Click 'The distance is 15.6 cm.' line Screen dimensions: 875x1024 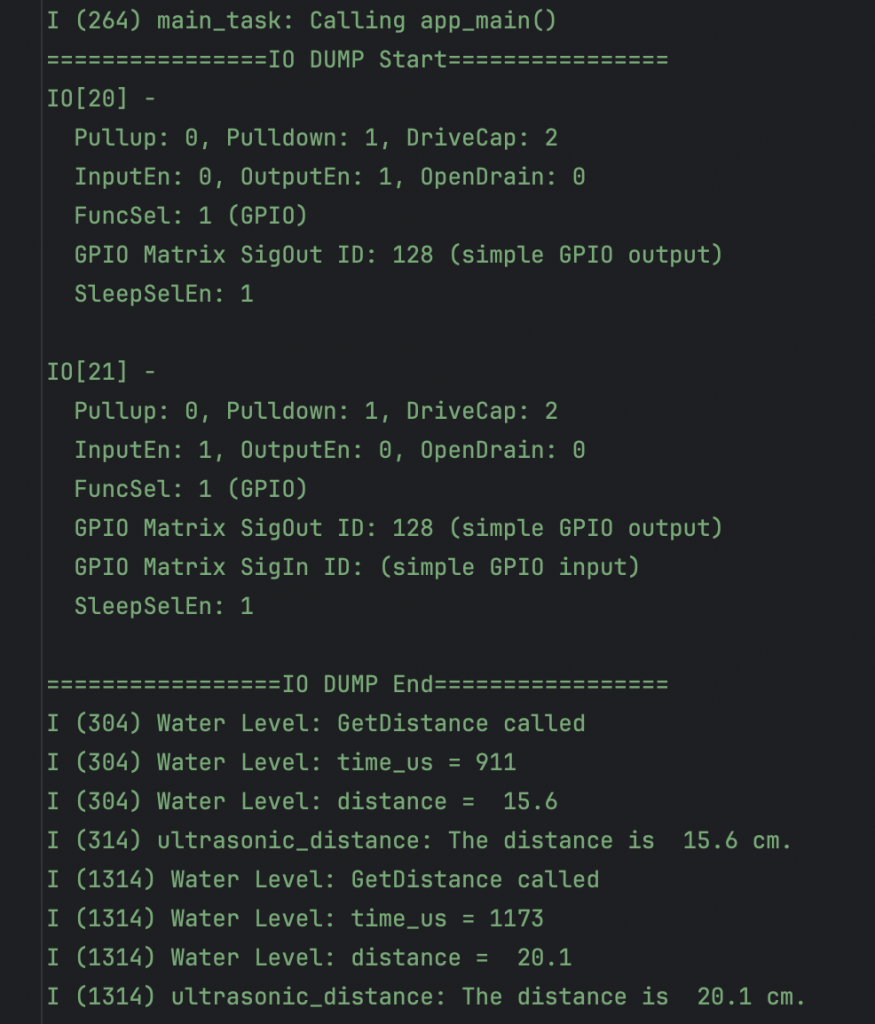419,840
